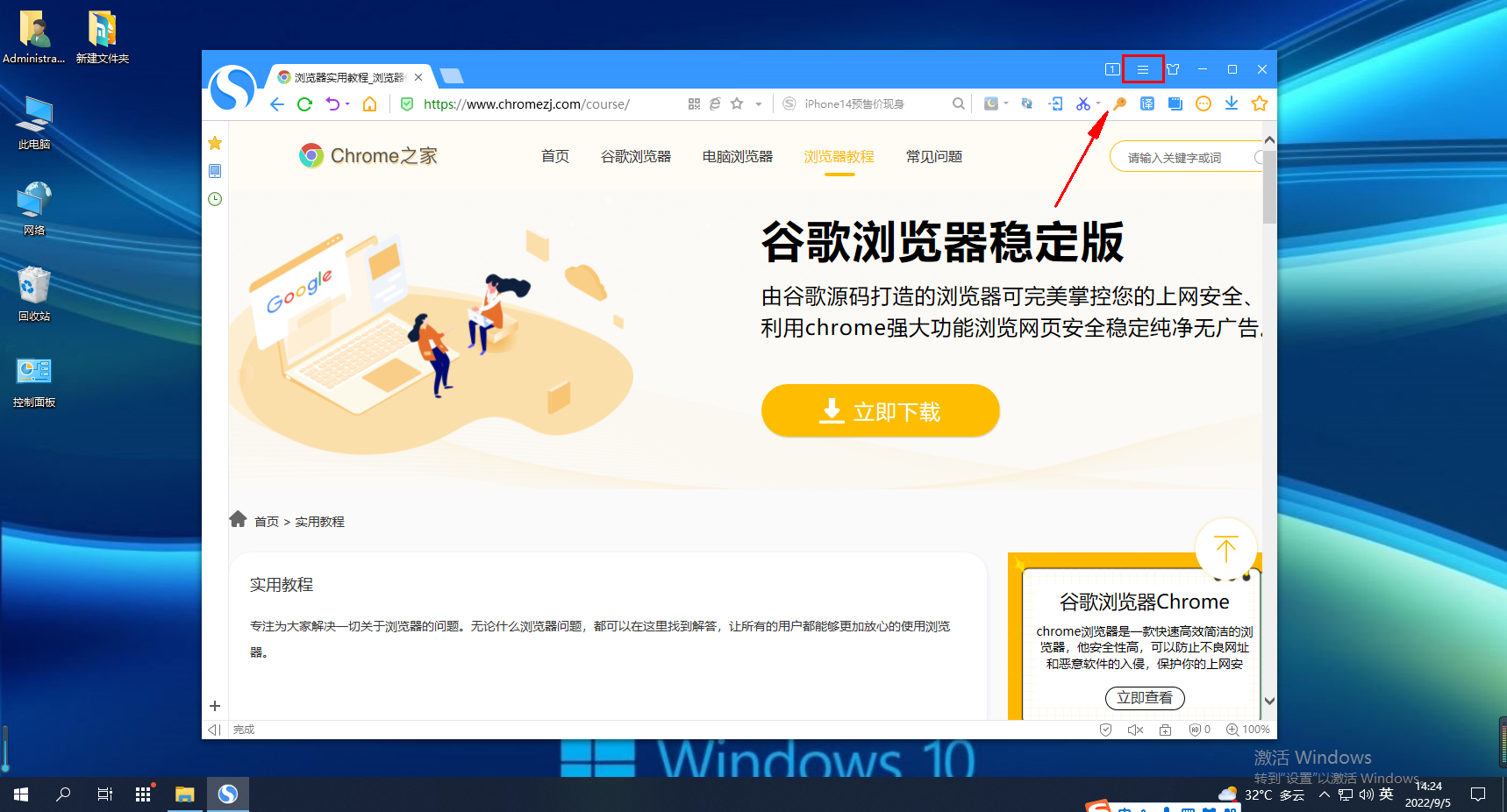Select 控制面板 desktop icon
1507x812 pixels.
point(34,381)
